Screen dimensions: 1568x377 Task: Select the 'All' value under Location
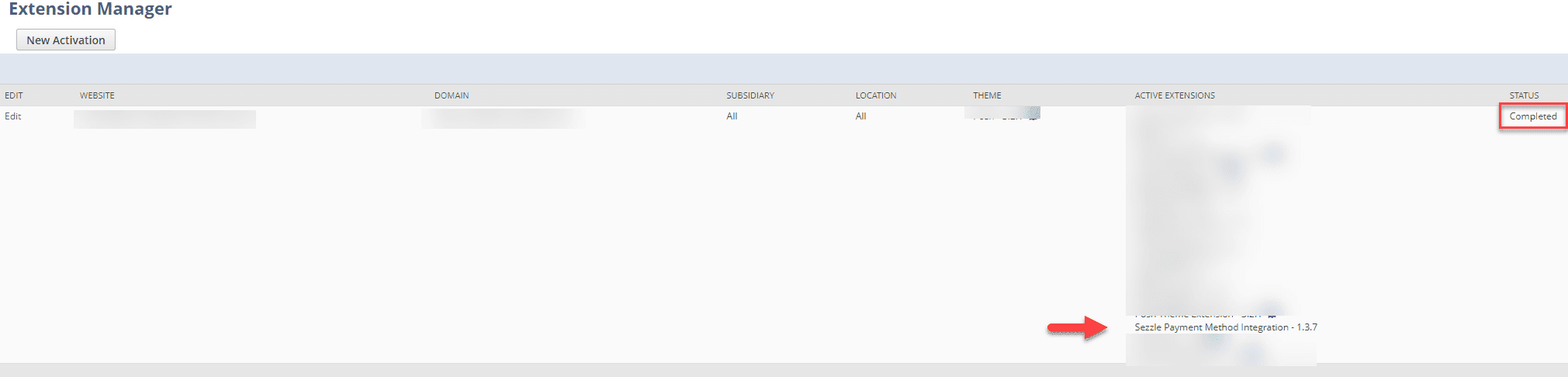click(x=860, y=116)
